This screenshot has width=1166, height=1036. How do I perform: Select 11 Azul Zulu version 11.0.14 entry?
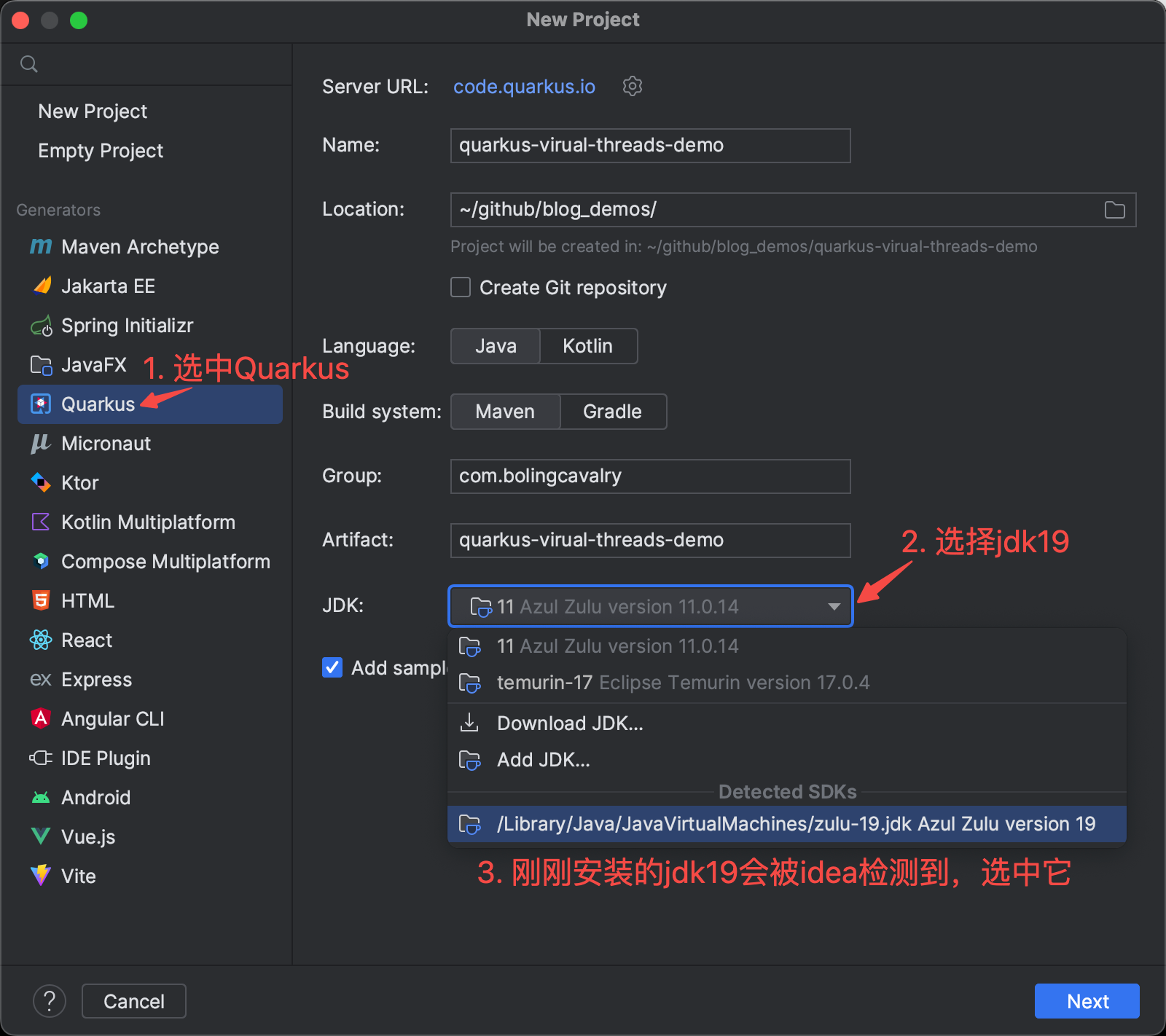[787, 646]
